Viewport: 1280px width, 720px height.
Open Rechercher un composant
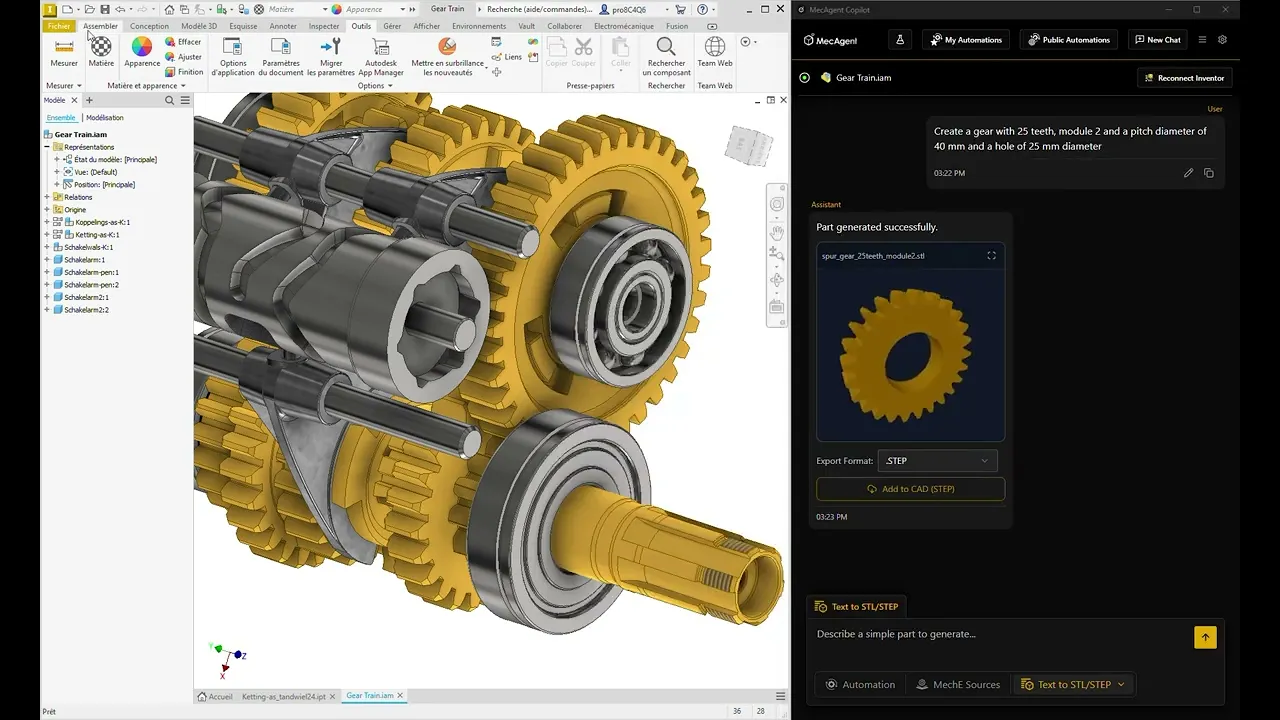666,57
